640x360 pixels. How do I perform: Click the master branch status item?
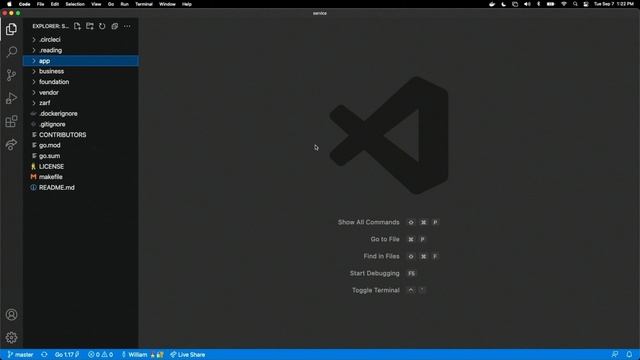tap(20, 355)
